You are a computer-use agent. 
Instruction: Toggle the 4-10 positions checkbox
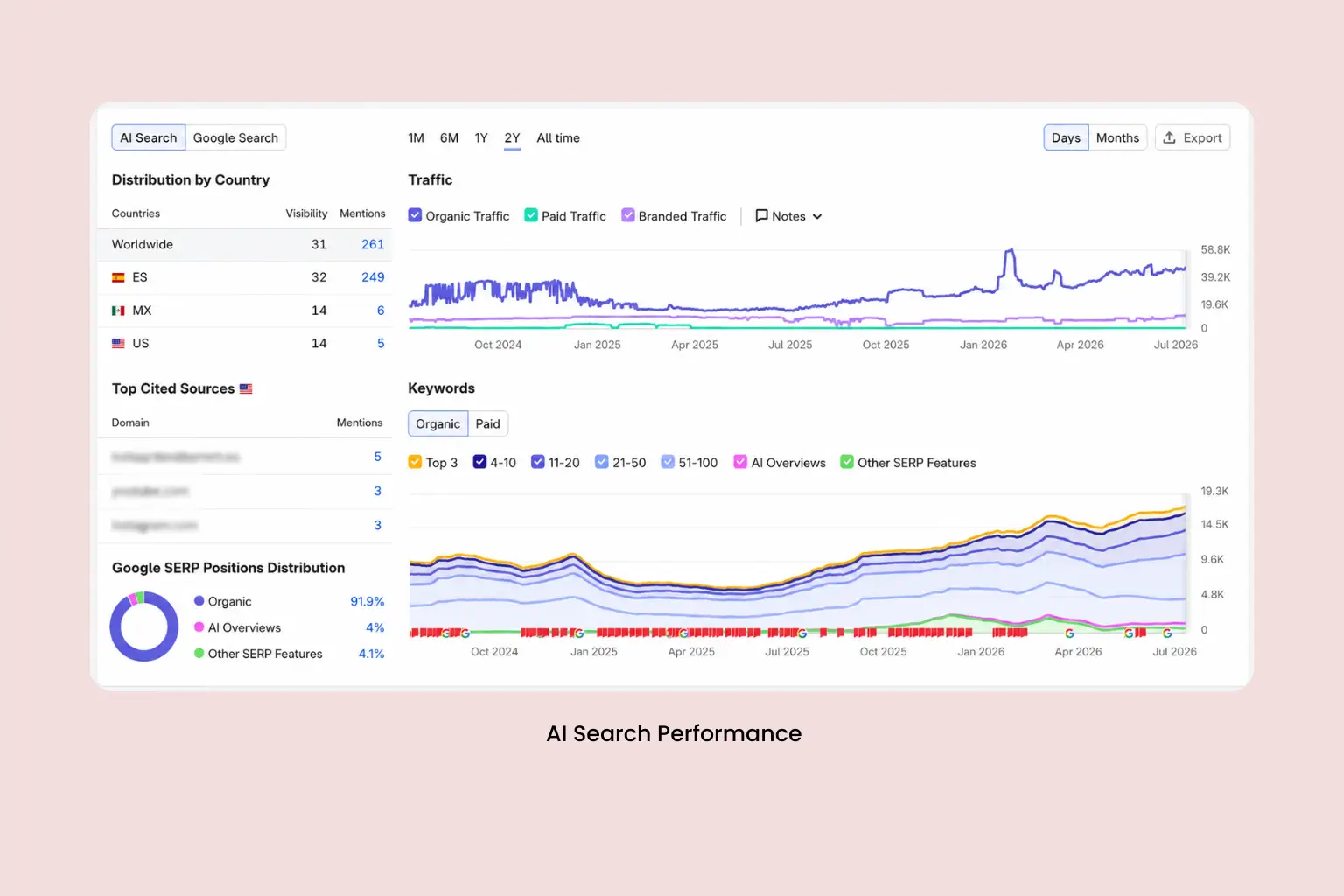479,462
